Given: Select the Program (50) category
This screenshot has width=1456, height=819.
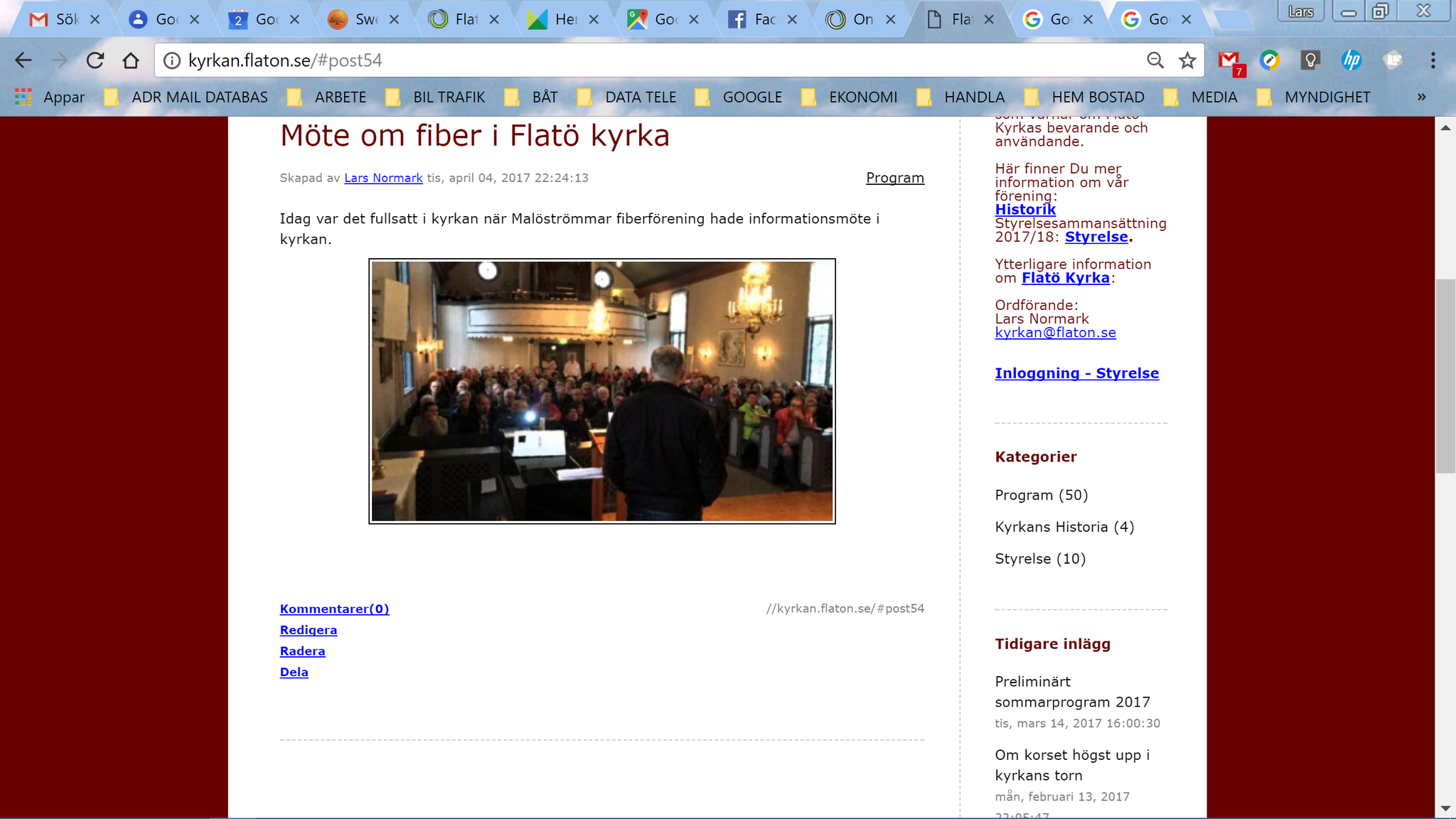Looking at the screenshot, I should pos(1042,495).
